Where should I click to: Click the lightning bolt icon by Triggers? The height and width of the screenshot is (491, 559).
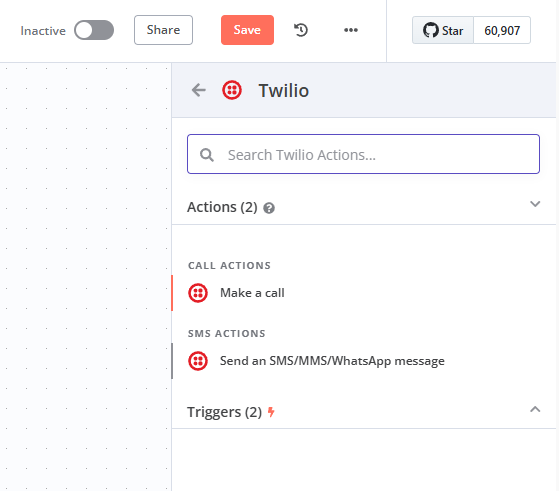(271, 412)
